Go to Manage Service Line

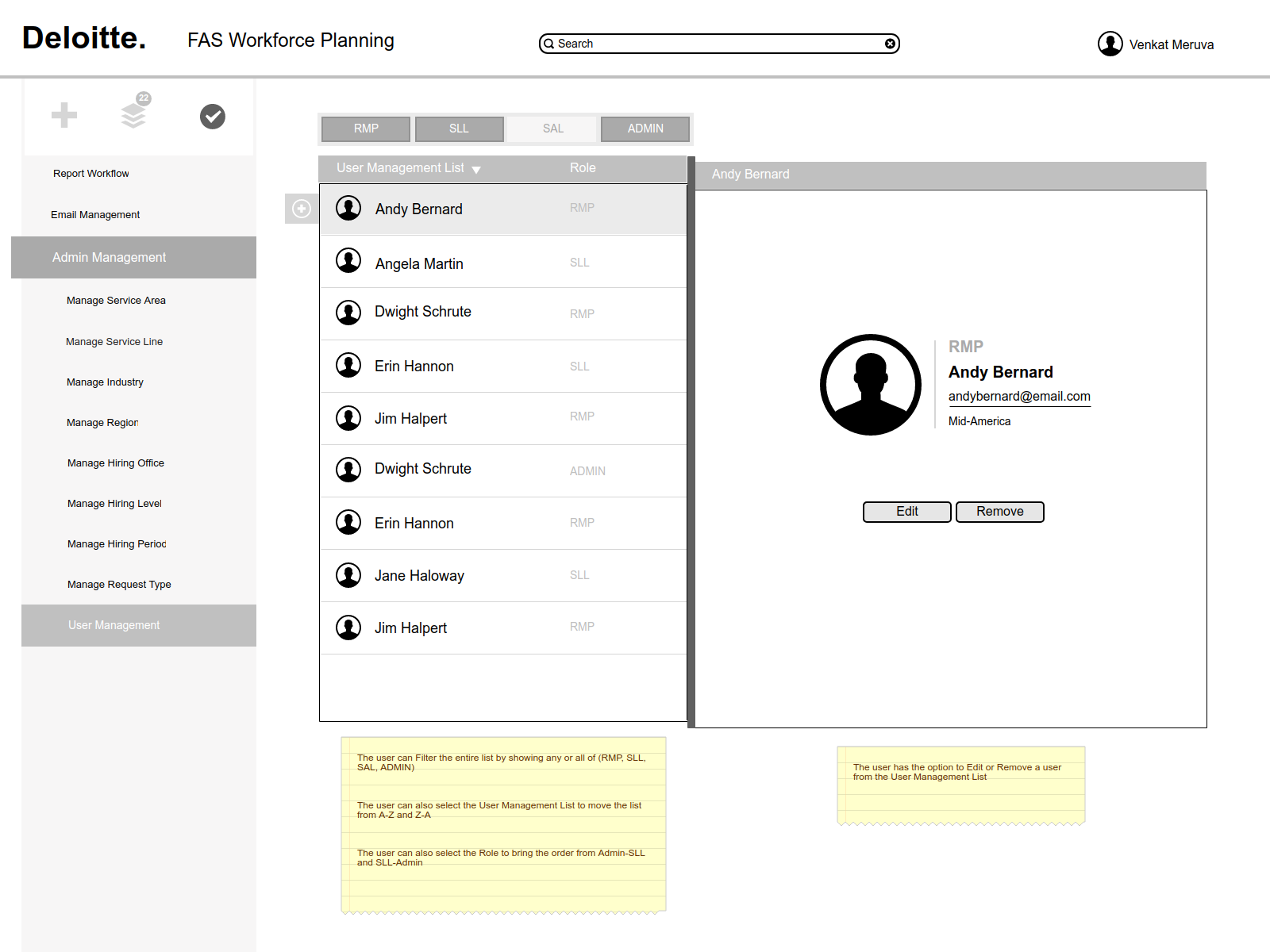[x=114, y=342]
